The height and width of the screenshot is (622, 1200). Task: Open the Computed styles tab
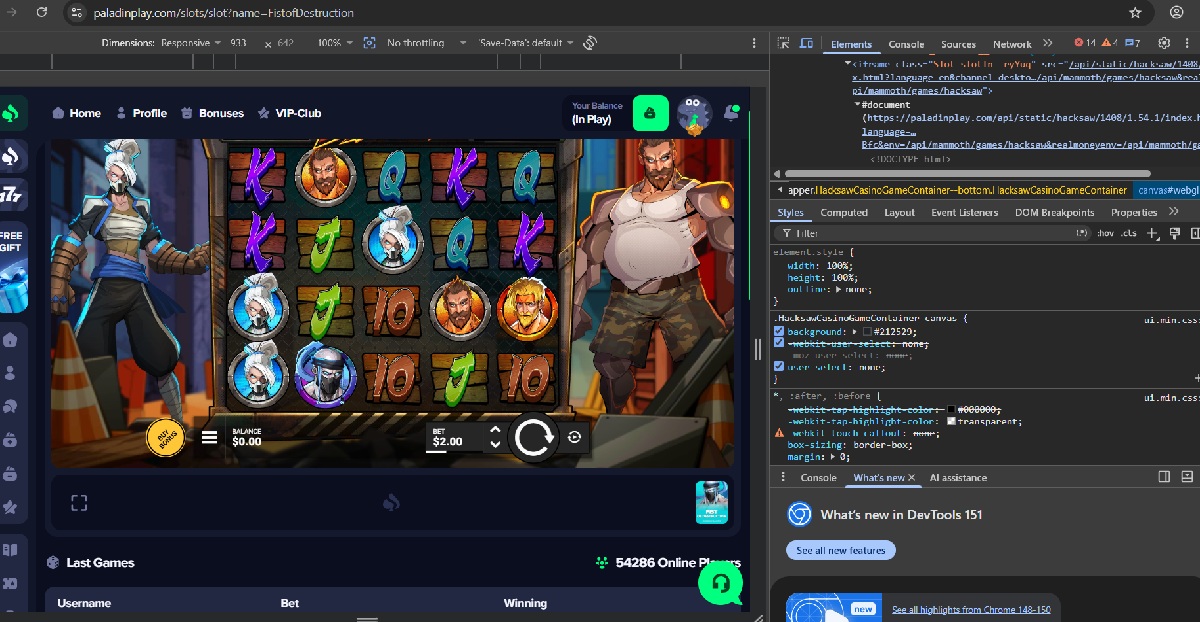[x=844, y=212]
